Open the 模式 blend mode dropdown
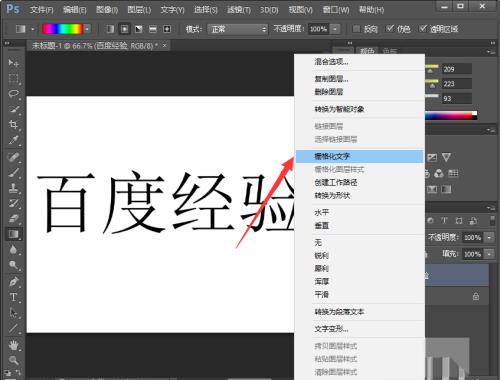Image resolution: width=500 pixels, height=380 pixels. click(x=238, y=29)
